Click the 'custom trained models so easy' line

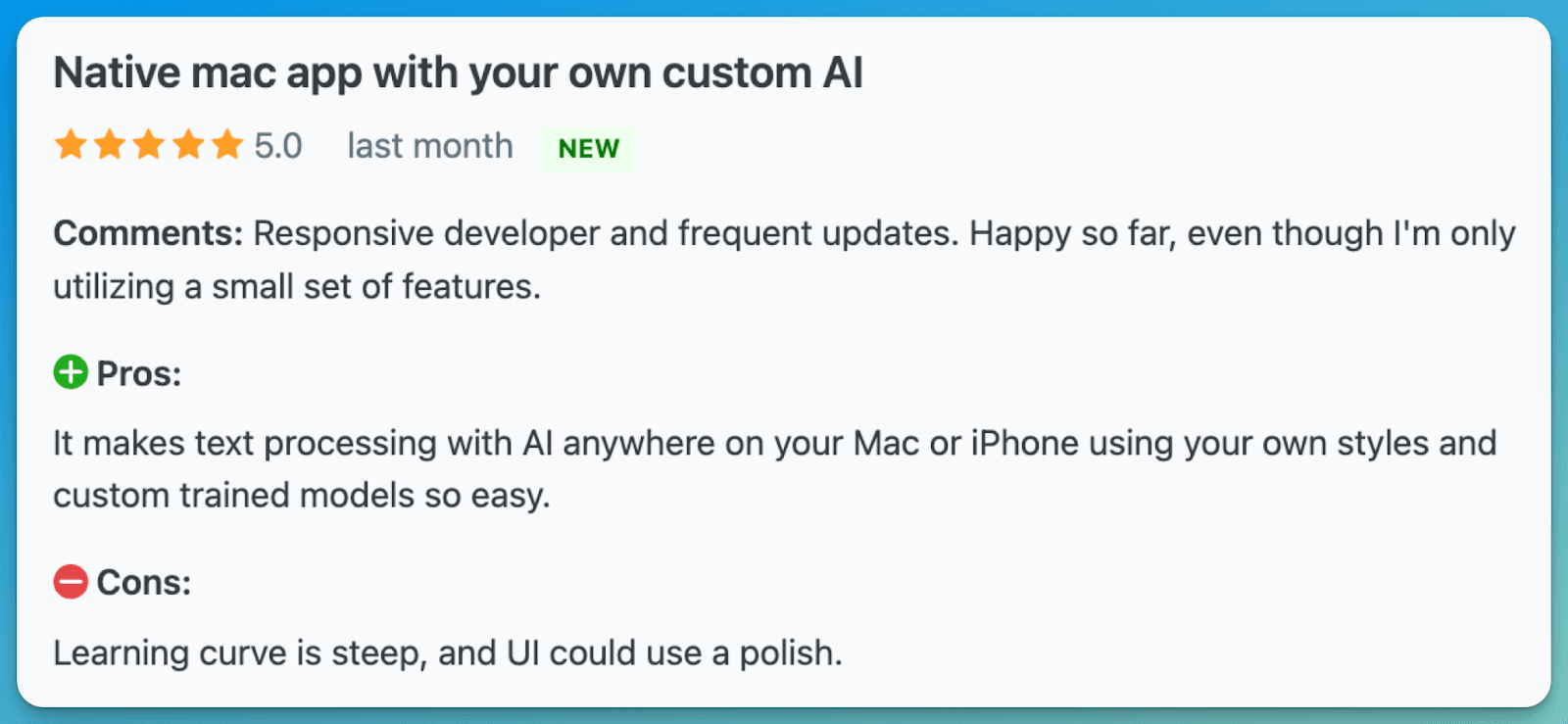click(302, 495)
